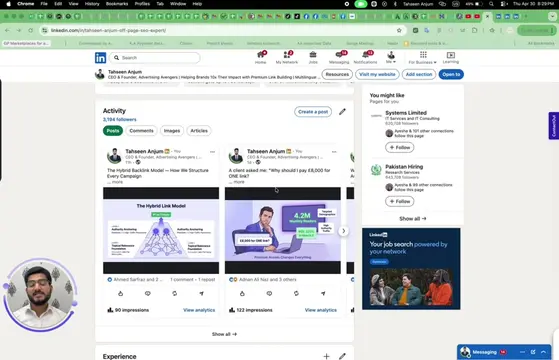Like the Hybrid Backlink Model post
The width and height of the screenshot is (559, 360).
(120, 293)
